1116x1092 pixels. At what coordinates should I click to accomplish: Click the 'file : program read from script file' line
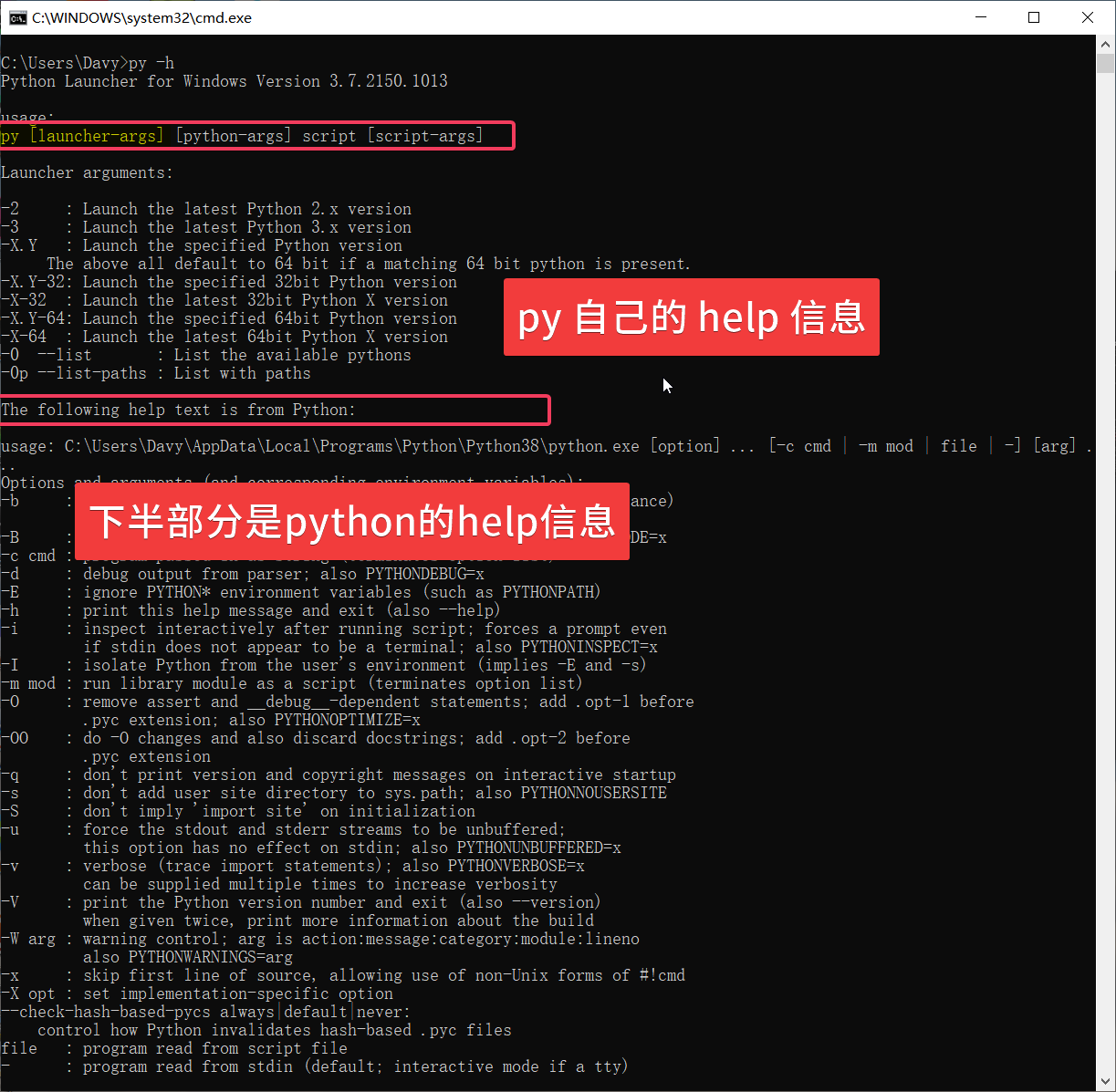pyautogui.click(x=174, y=1048)
